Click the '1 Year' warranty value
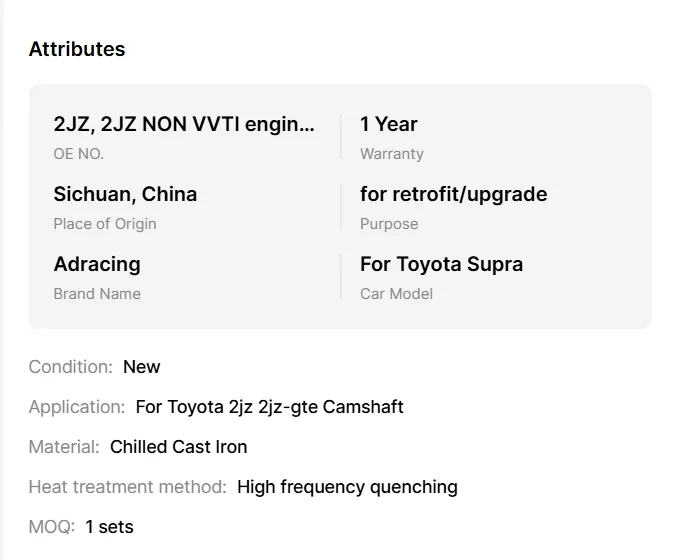The width and height of the screenshot is (675, 560). point(388,124)
